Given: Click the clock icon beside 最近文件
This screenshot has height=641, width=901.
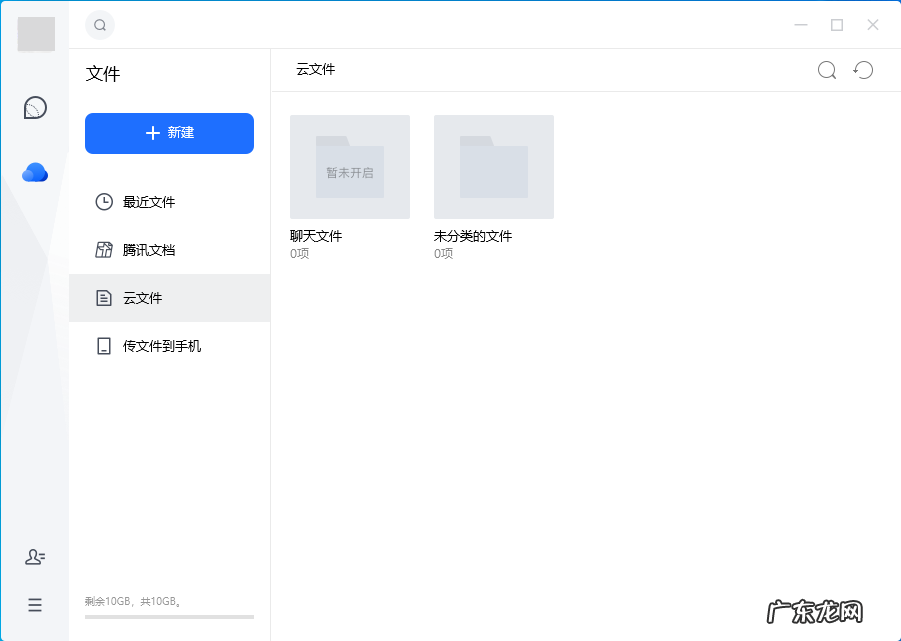Looking at the screenshot, I should pyautogui.click(x=103, y=201).
